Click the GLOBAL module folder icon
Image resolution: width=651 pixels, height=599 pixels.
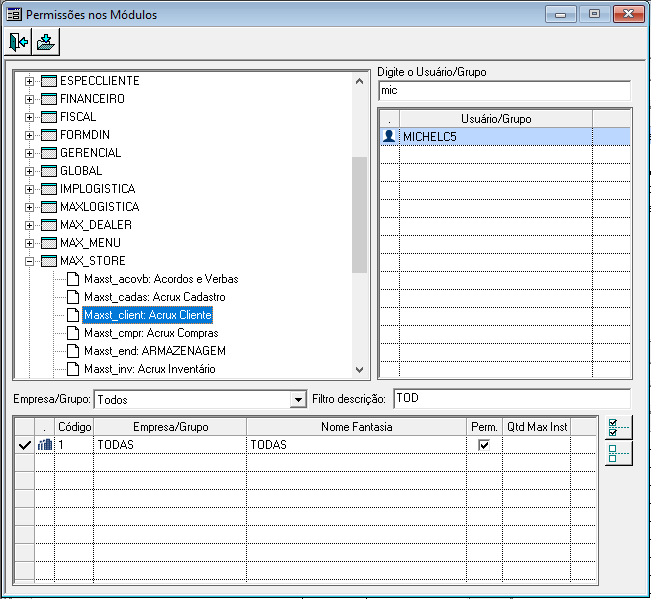coord(49,171)
